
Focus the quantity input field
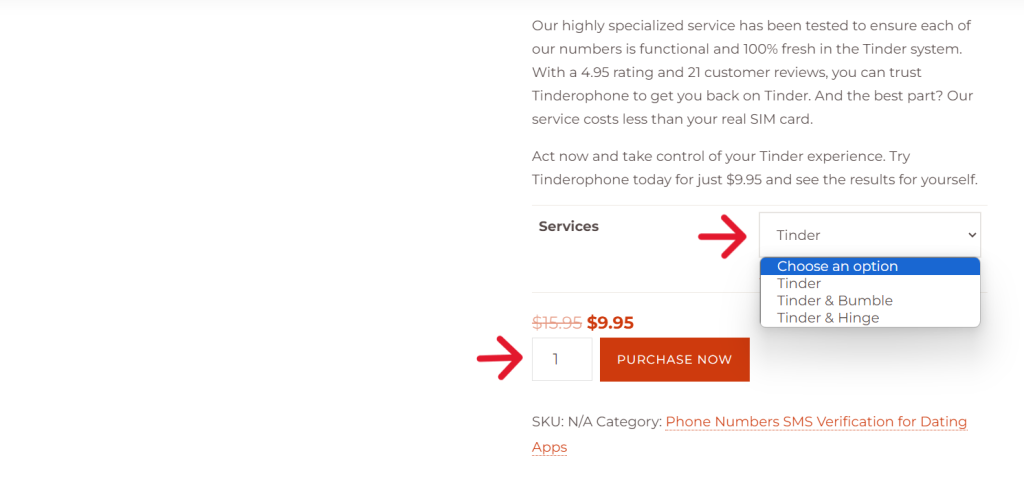[561, 359]
